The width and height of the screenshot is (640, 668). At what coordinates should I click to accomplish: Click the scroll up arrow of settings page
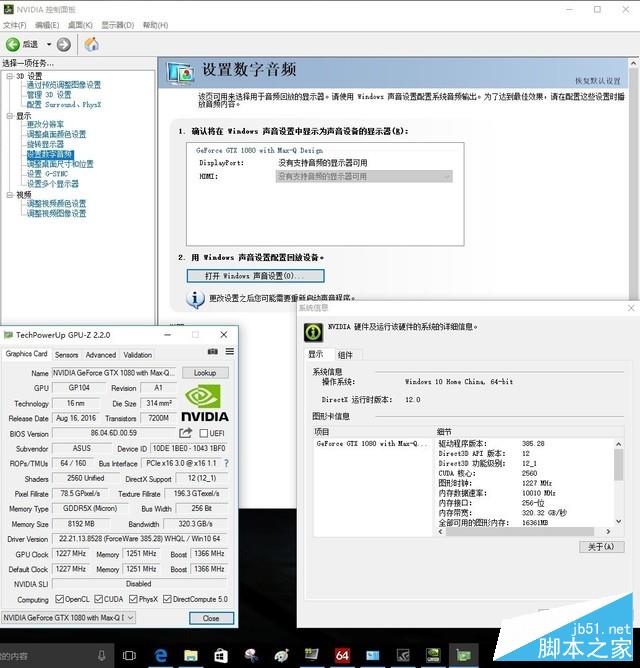pos(634,63)
